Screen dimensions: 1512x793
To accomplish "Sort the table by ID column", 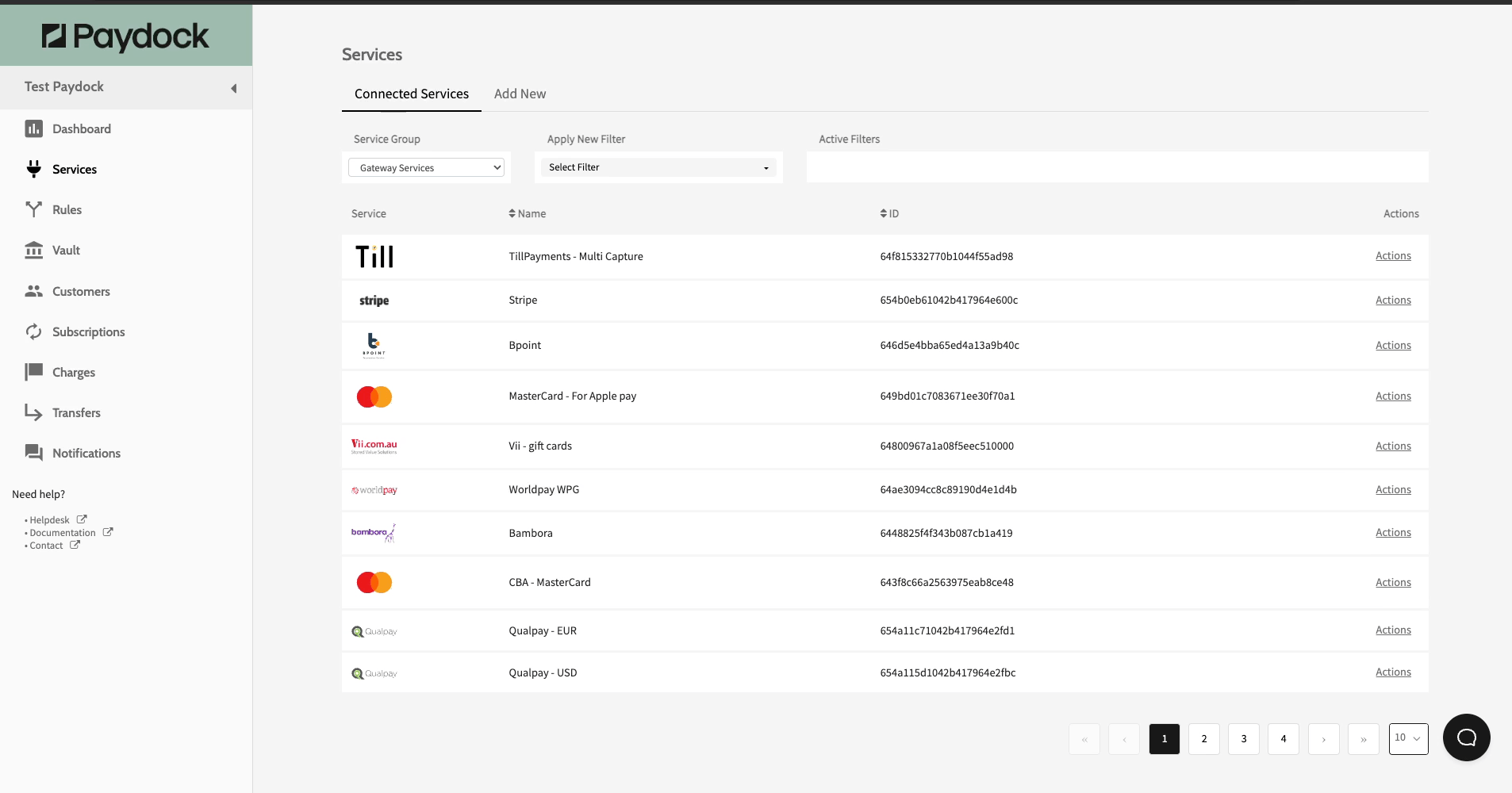I will point(889,213).
